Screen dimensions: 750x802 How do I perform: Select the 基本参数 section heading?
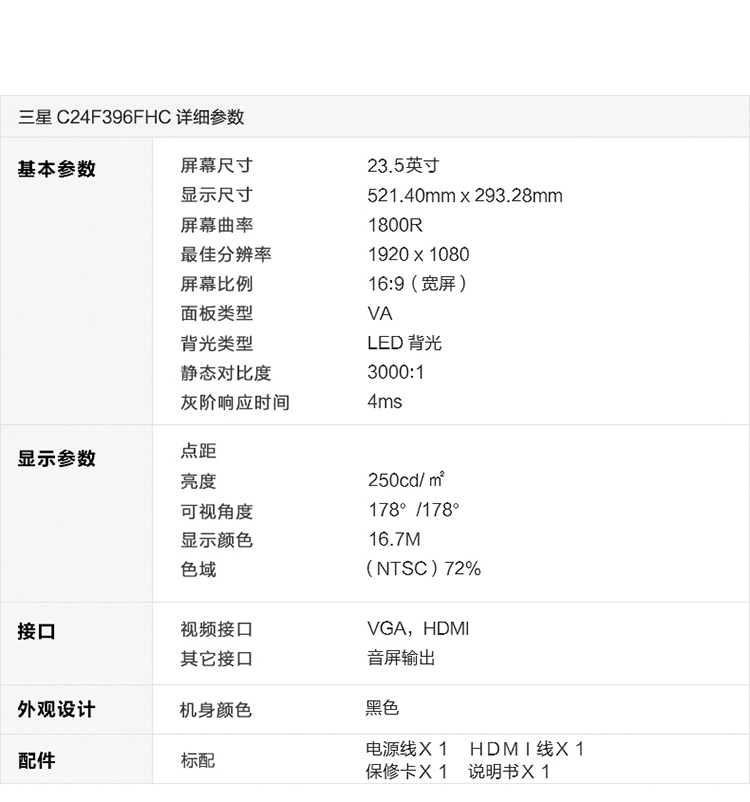click(57, 169)
